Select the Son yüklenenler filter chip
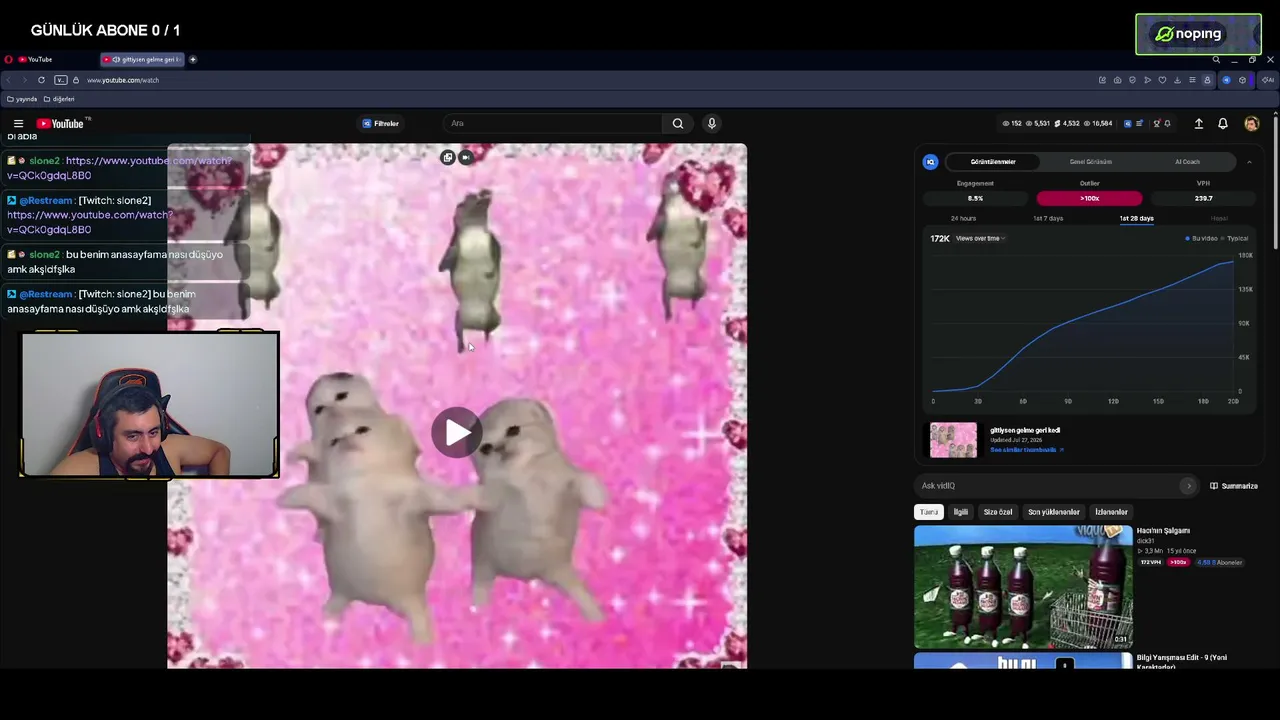Screen dimensions: 1280x720 point(1054,512)
